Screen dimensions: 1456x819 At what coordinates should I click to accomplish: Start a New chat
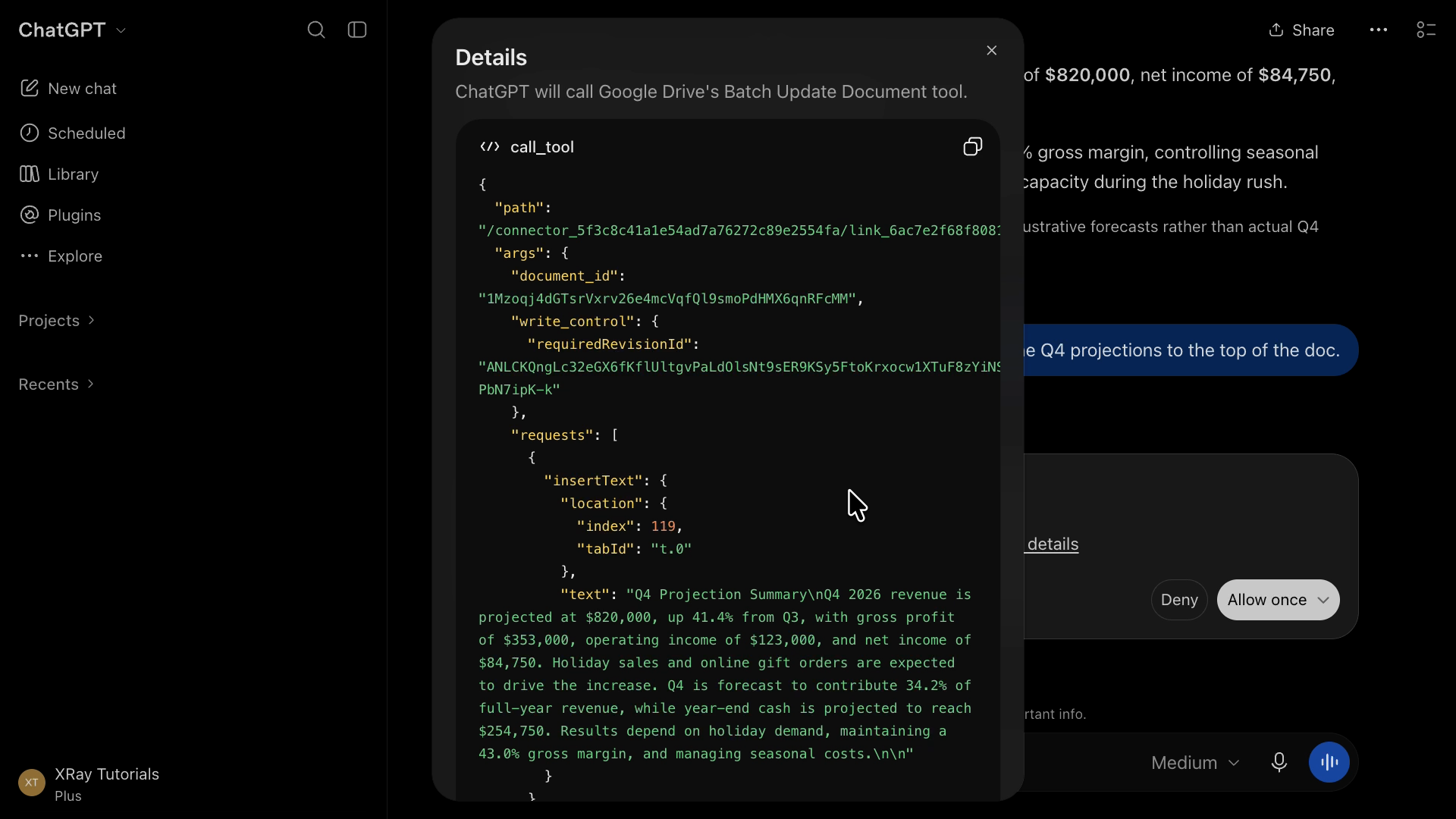(68, 89)
